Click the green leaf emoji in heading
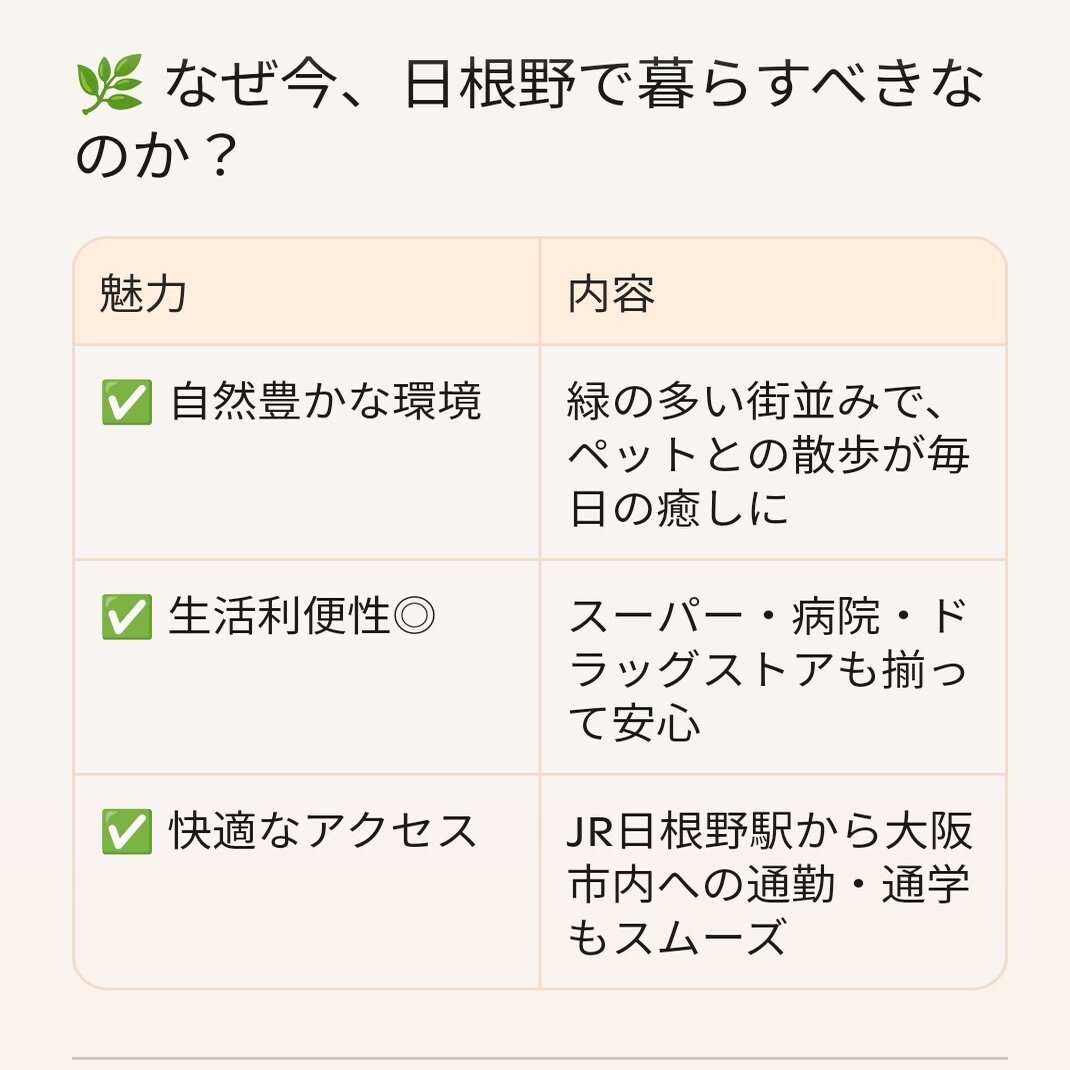 pyautogui.click(x=109, y=85)
